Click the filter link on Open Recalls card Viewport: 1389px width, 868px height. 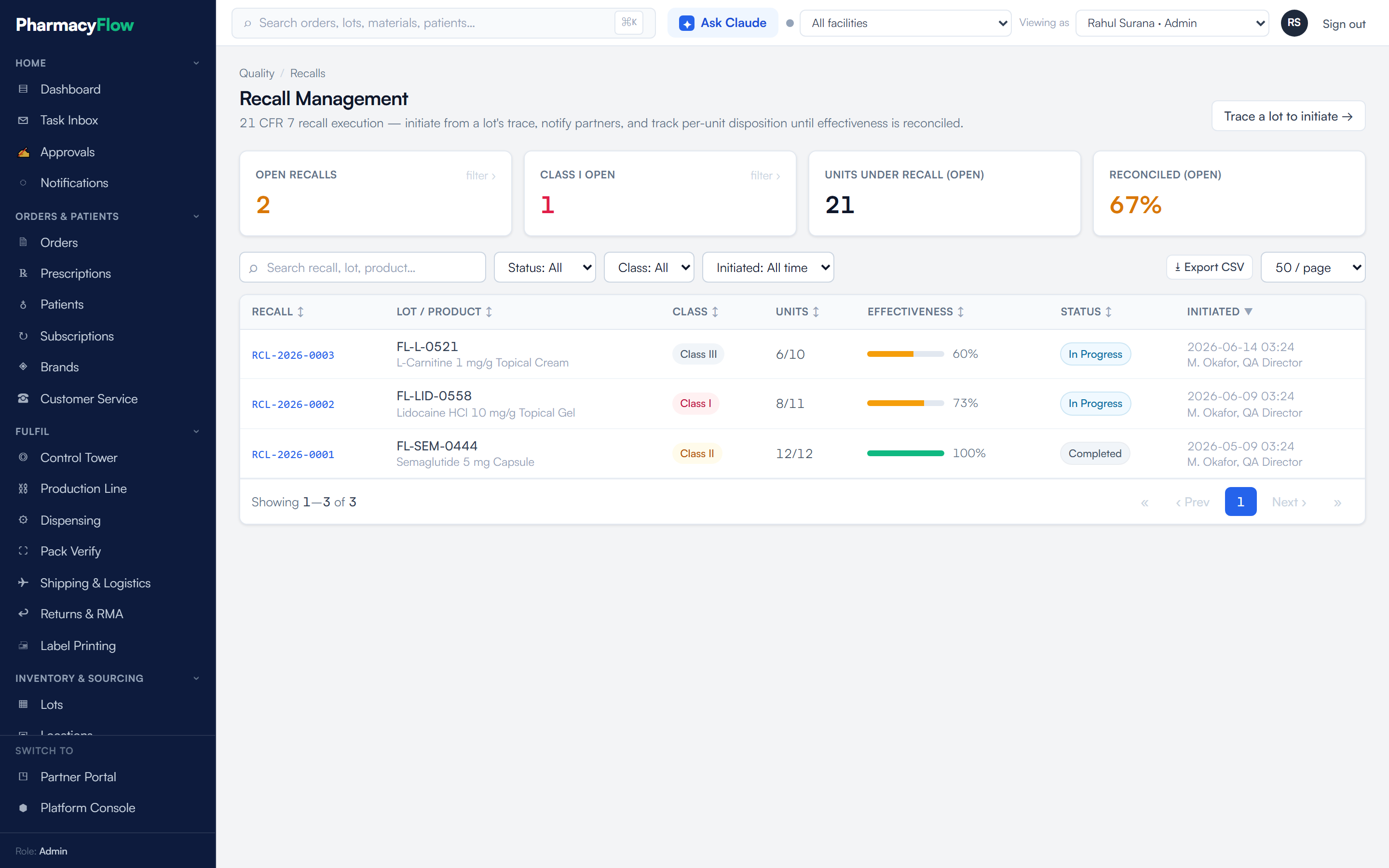click(480, 176)
